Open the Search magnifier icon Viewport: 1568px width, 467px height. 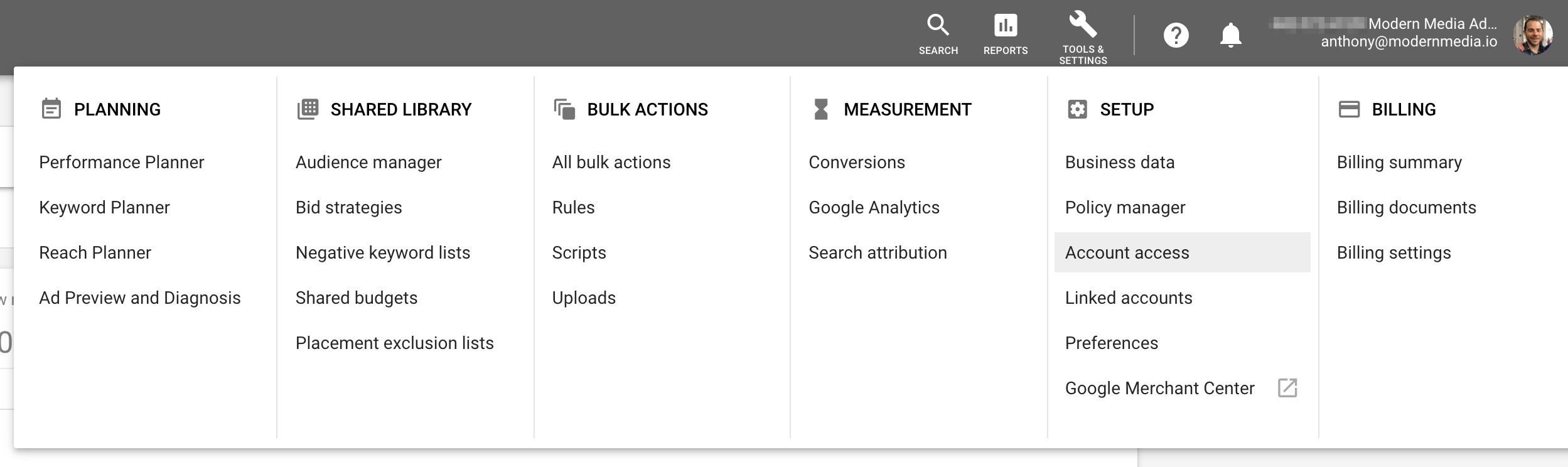[938, 26]
